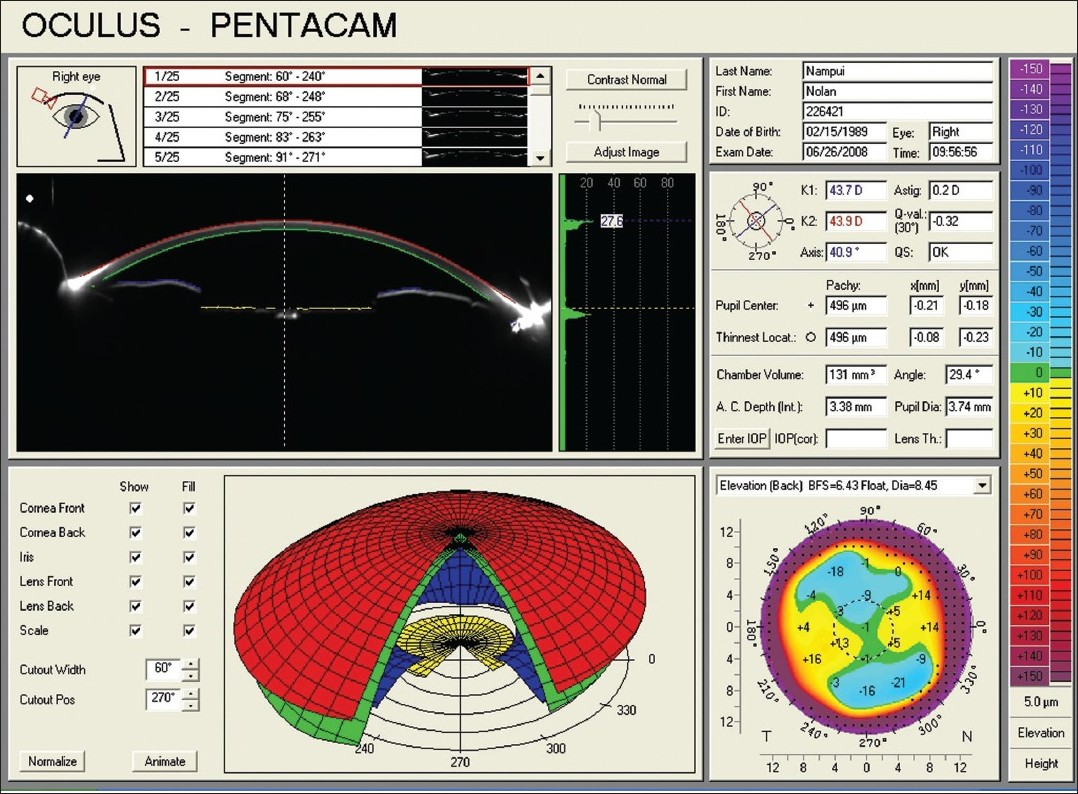This screenshot has width=1078, height=794.
Task: Toggle Show checkbox for Cornea Front
Action: (x=135, y=508)
